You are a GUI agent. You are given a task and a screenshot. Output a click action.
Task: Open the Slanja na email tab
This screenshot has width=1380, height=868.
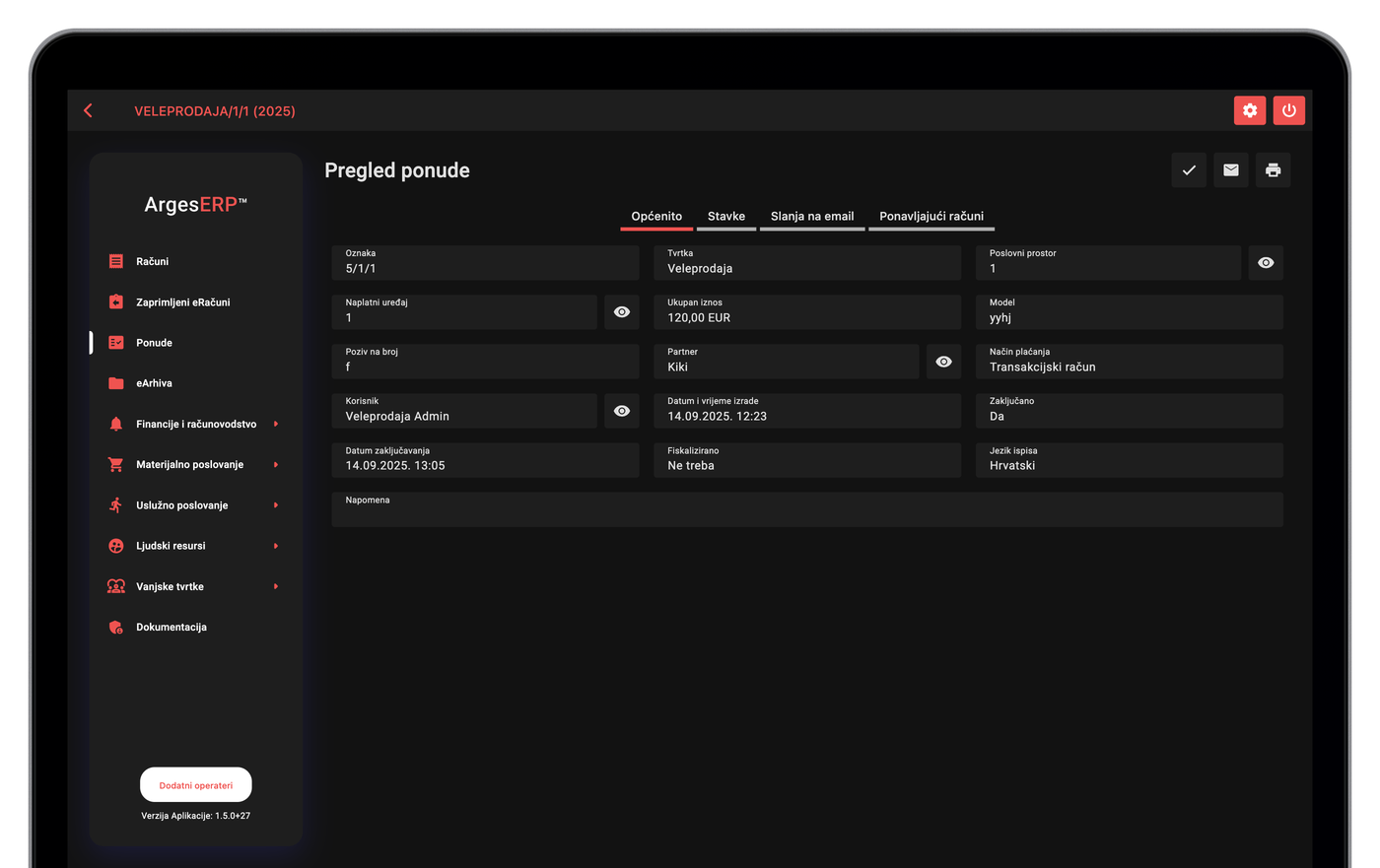pos(812,217)
